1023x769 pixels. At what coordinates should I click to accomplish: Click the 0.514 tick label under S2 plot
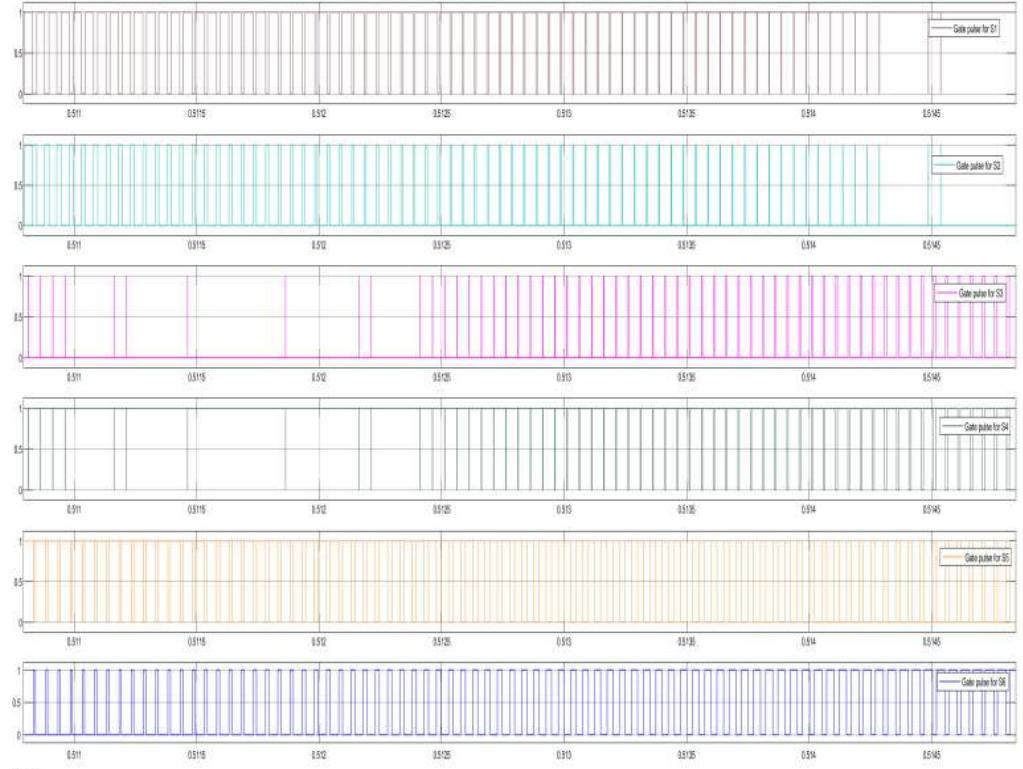(808, 245)
